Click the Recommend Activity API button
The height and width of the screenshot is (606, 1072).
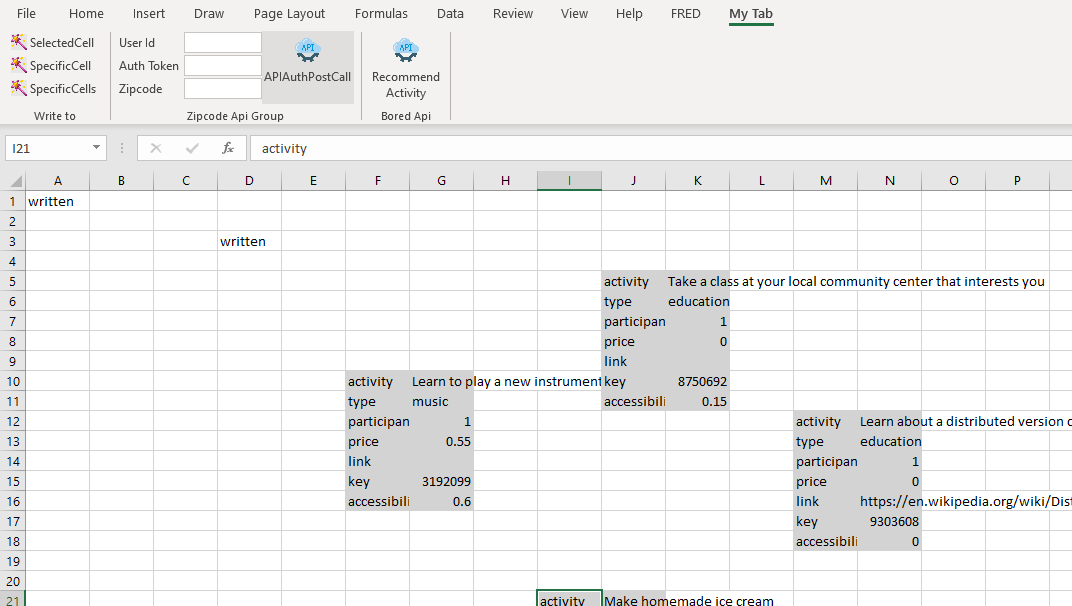click(x=405, y=68)
